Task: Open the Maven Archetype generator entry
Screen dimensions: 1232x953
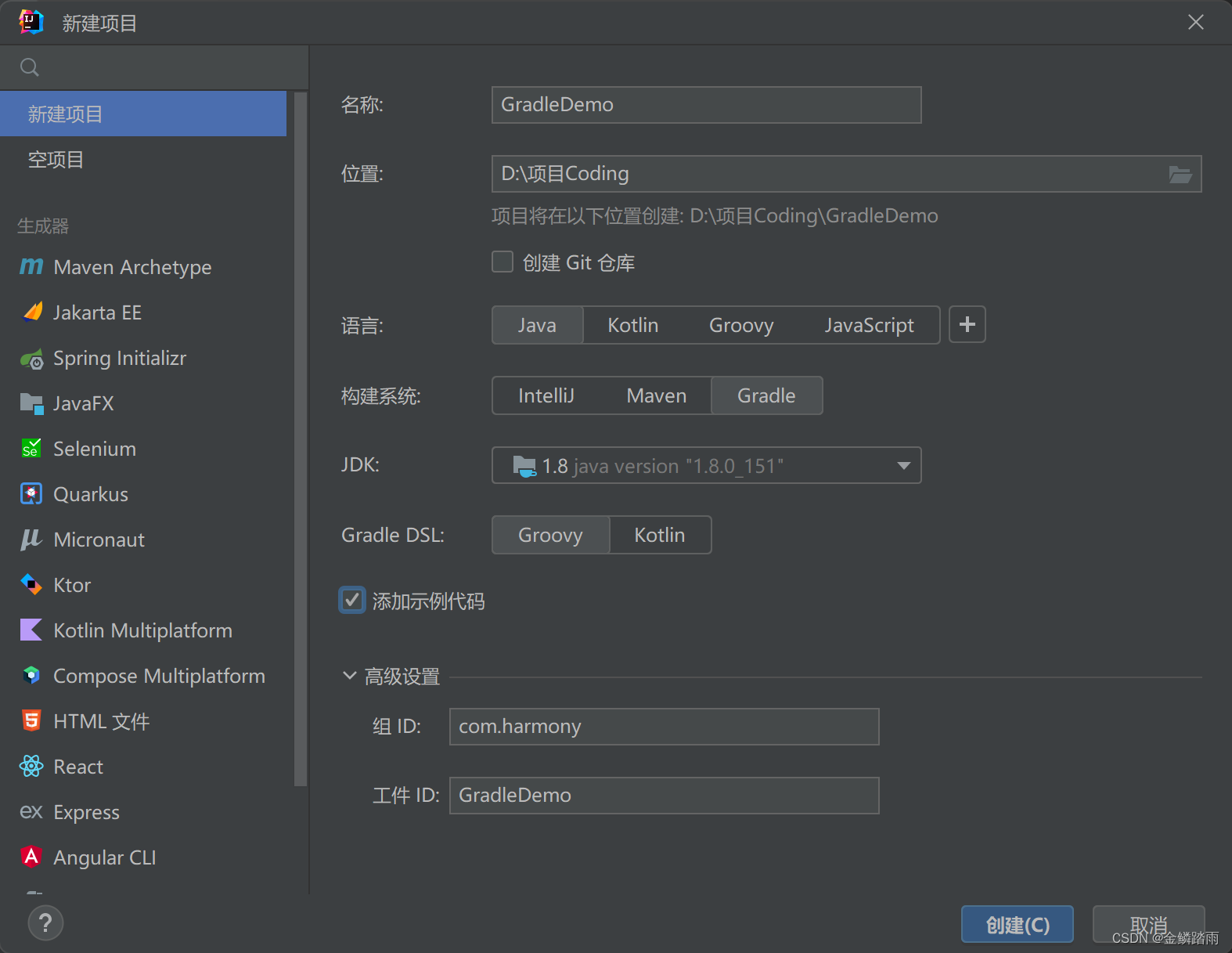Action: (143, 267)
